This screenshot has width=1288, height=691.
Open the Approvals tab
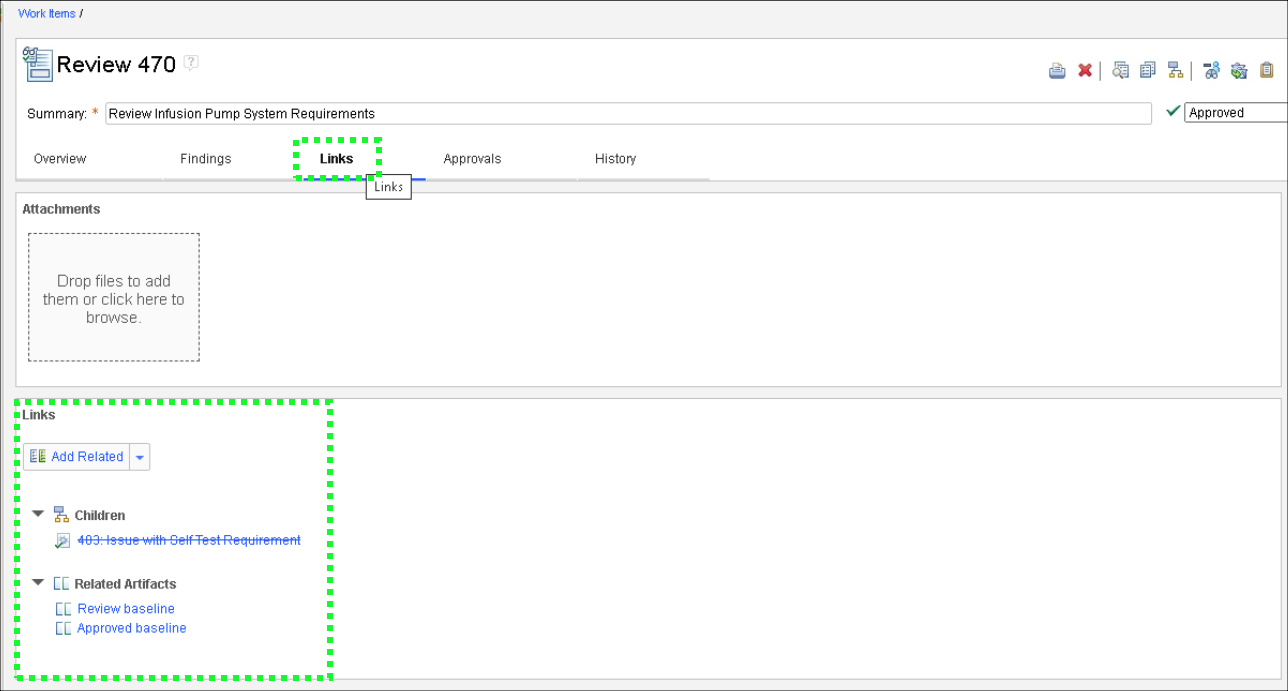click(x=472, y=159)
